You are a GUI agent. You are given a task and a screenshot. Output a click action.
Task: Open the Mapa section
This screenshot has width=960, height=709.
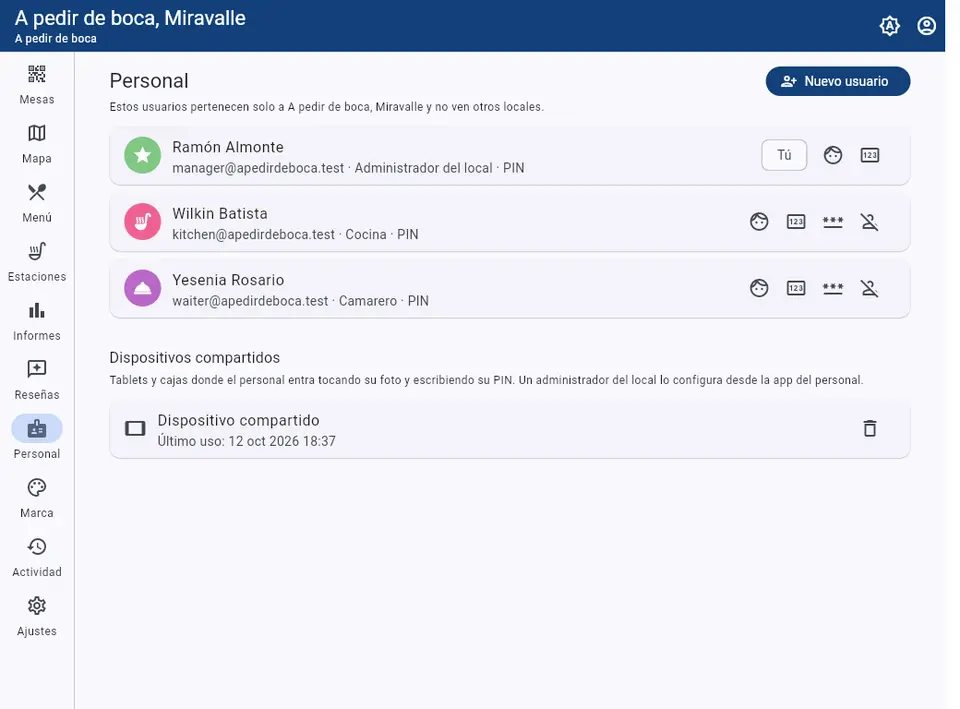pos(37,144)
